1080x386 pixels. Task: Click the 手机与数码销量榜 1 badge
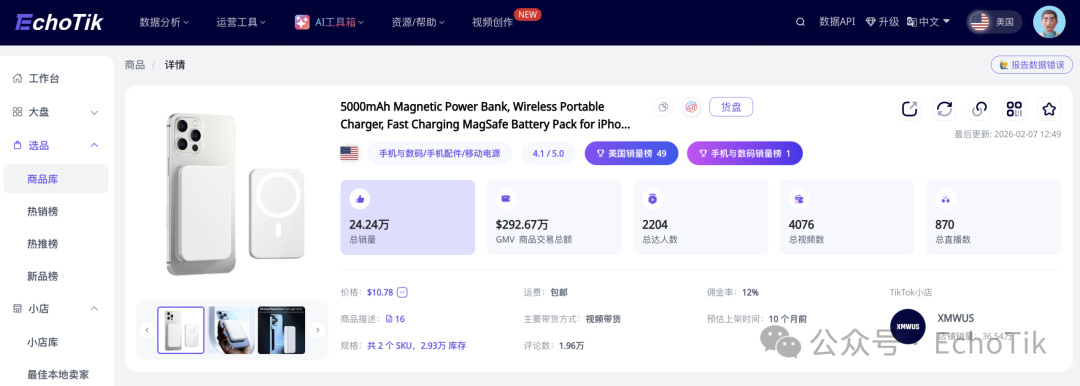point(745,153)
